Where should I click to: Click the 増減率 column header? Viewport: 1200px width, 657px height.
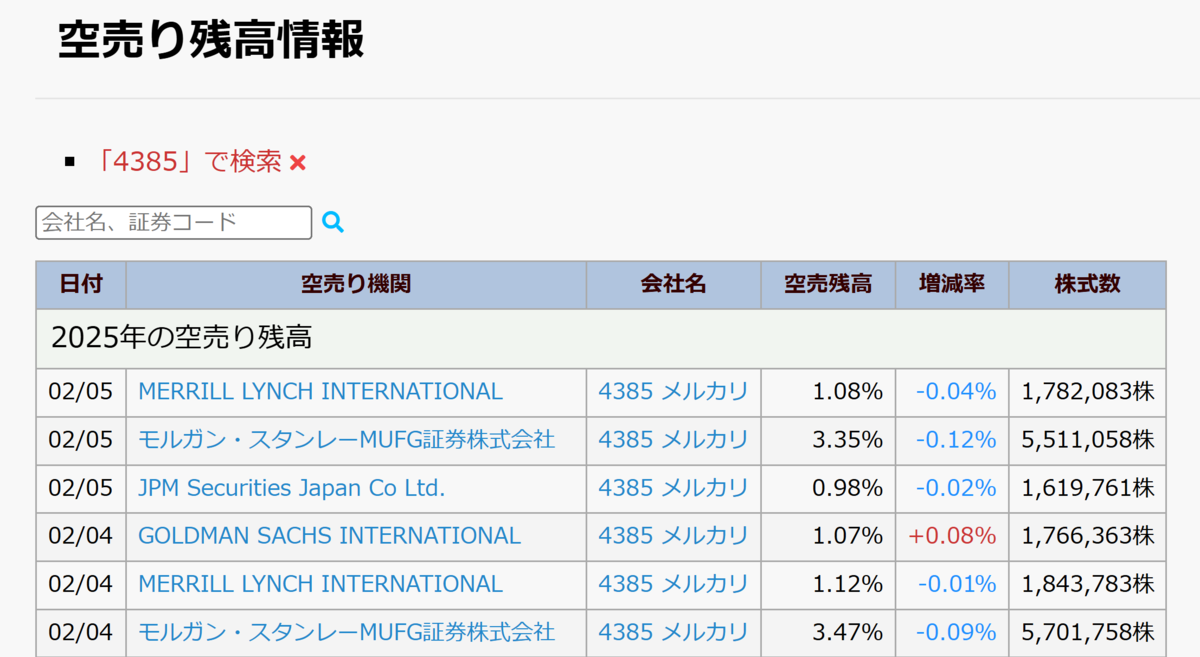click(952, 285)
